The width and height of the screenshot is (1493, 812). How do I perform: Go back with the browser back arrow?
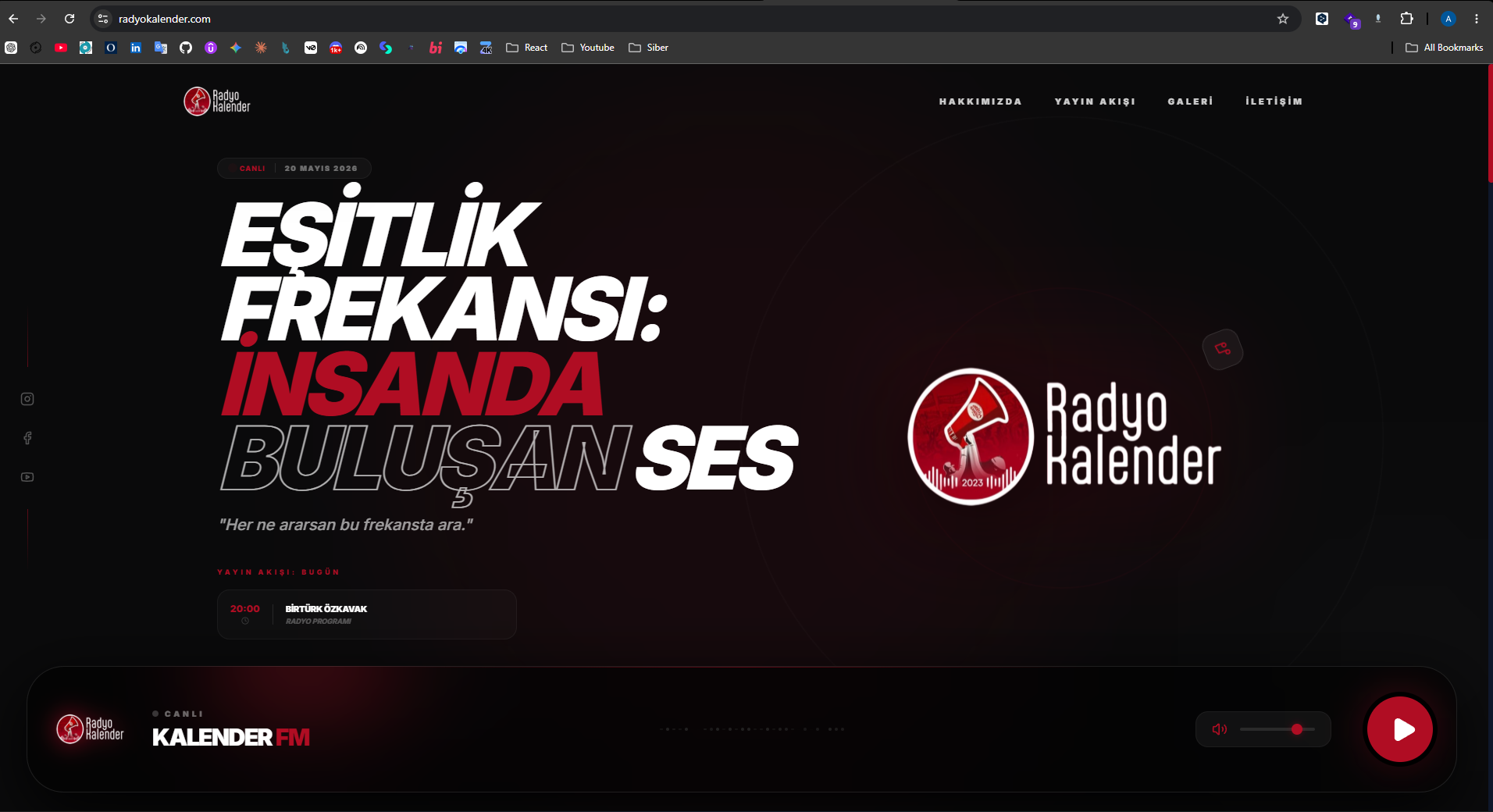[x=13, y=19]
